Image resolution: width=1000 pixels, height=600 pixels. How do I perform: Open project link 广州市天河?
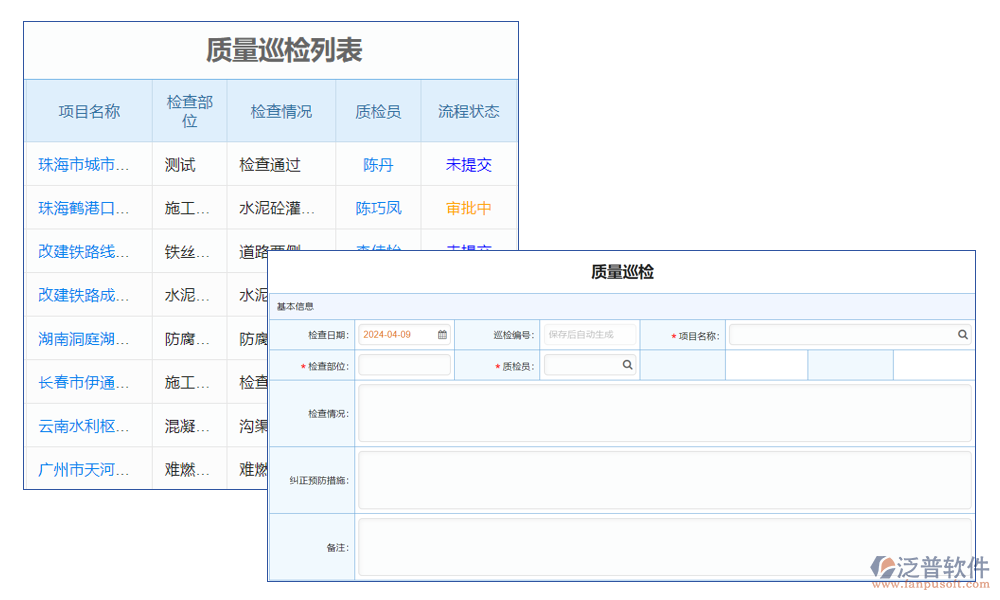[84, 468]
